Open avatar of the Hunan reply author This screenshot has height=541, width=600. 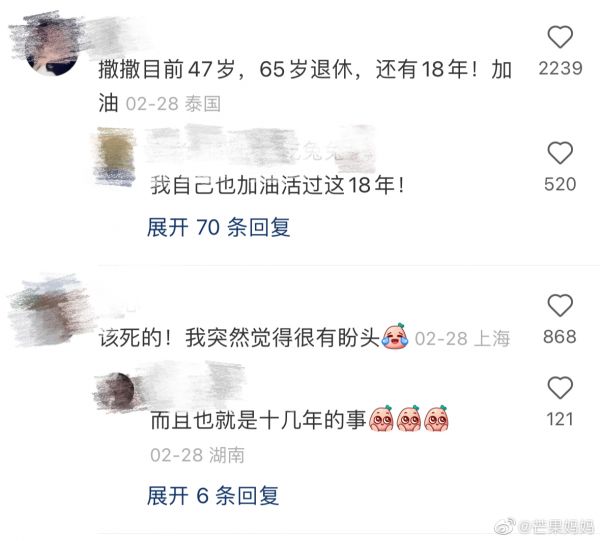(x=118, y=392)
